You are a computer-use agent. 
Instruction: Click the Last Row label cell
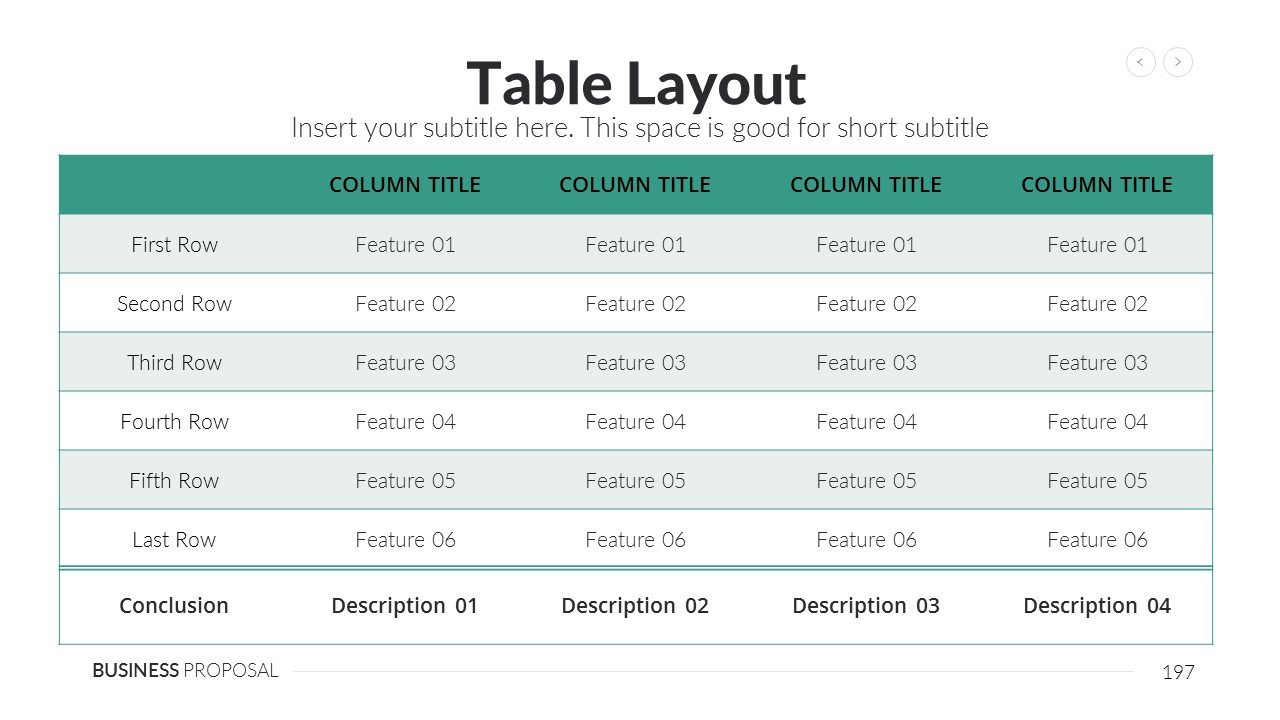tap(174, 540)
